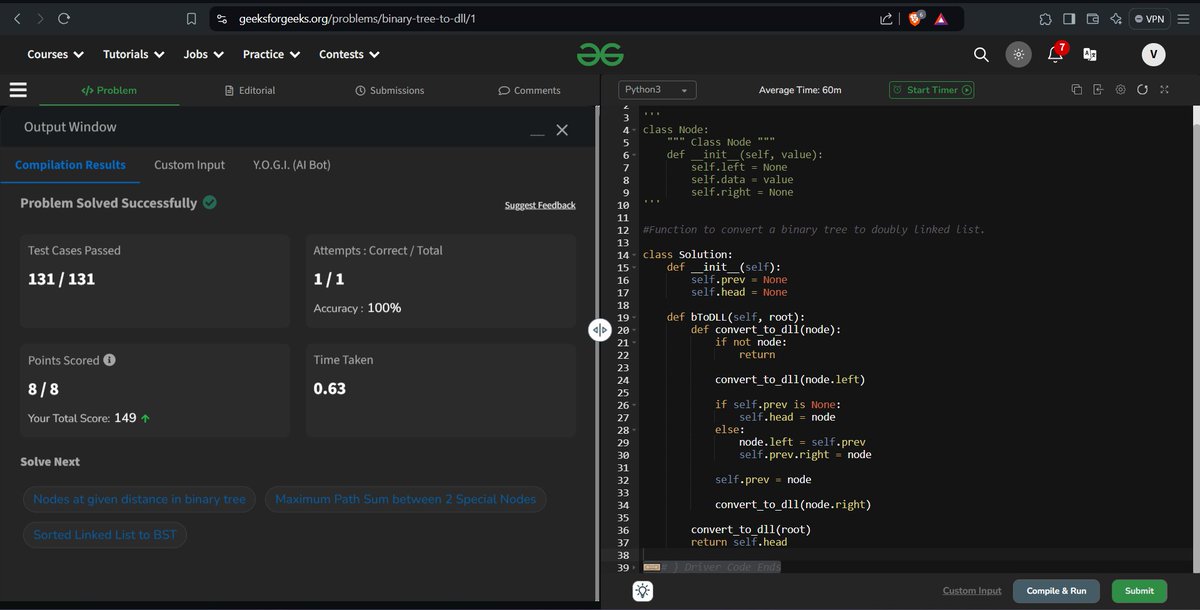Click the info icon beside Points Scored
This screenshot has height=610, width=1200.
coord(110,360)
